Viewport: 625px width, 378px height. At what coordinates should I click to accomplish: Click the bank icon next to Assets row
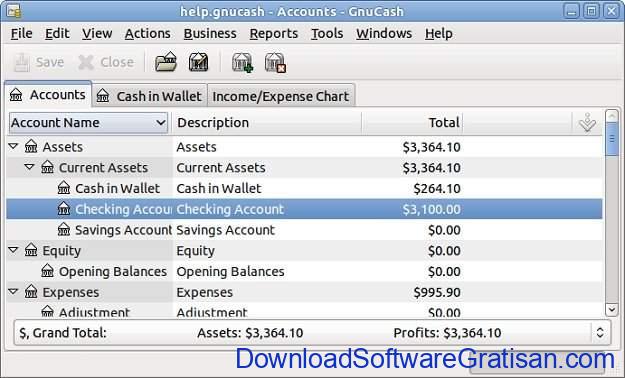coord(31,147)
